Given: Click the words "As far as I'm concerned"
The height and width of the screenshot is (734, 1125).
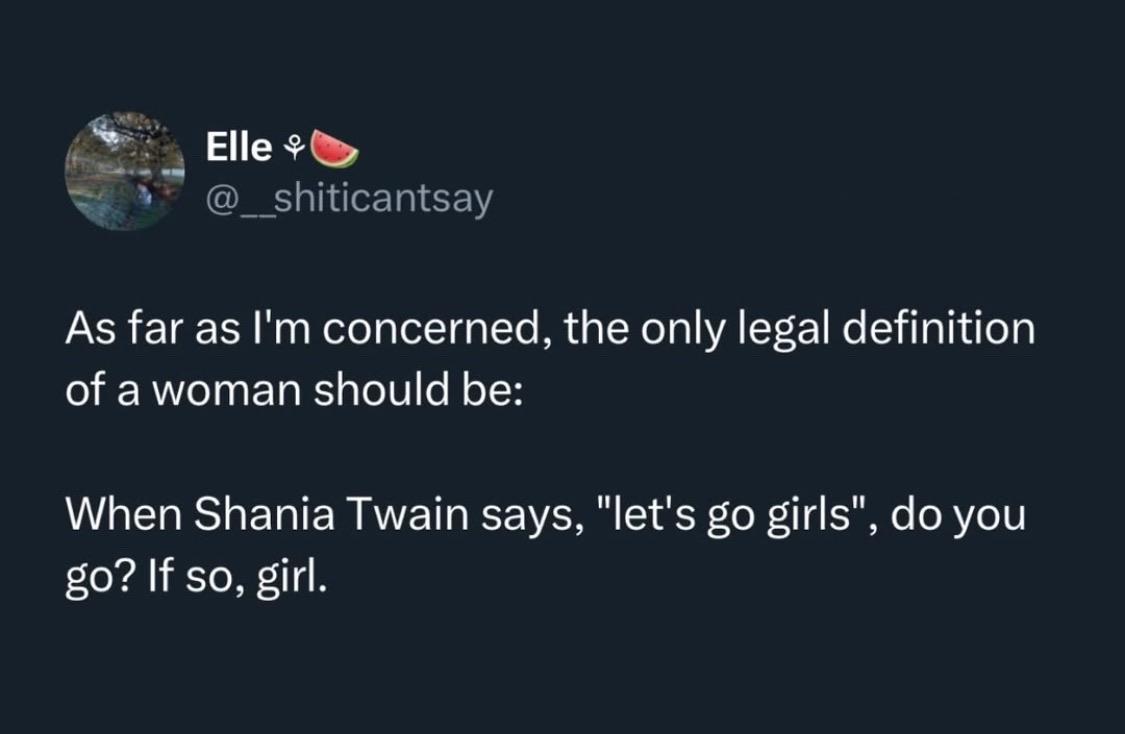Looking at the screenshot, I should point(302,331).
